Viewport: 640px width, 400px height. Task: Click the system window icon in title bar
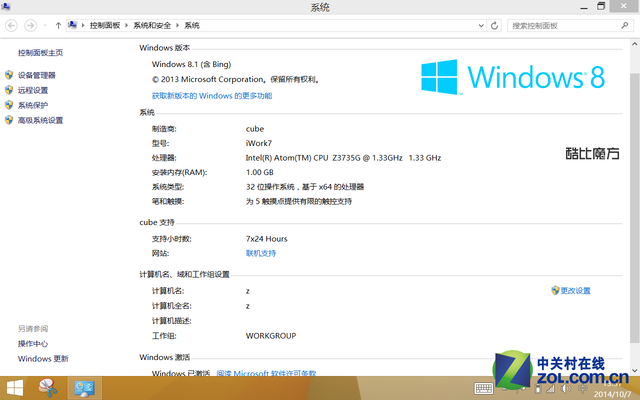pyautogui.click(x=6, y=7)
